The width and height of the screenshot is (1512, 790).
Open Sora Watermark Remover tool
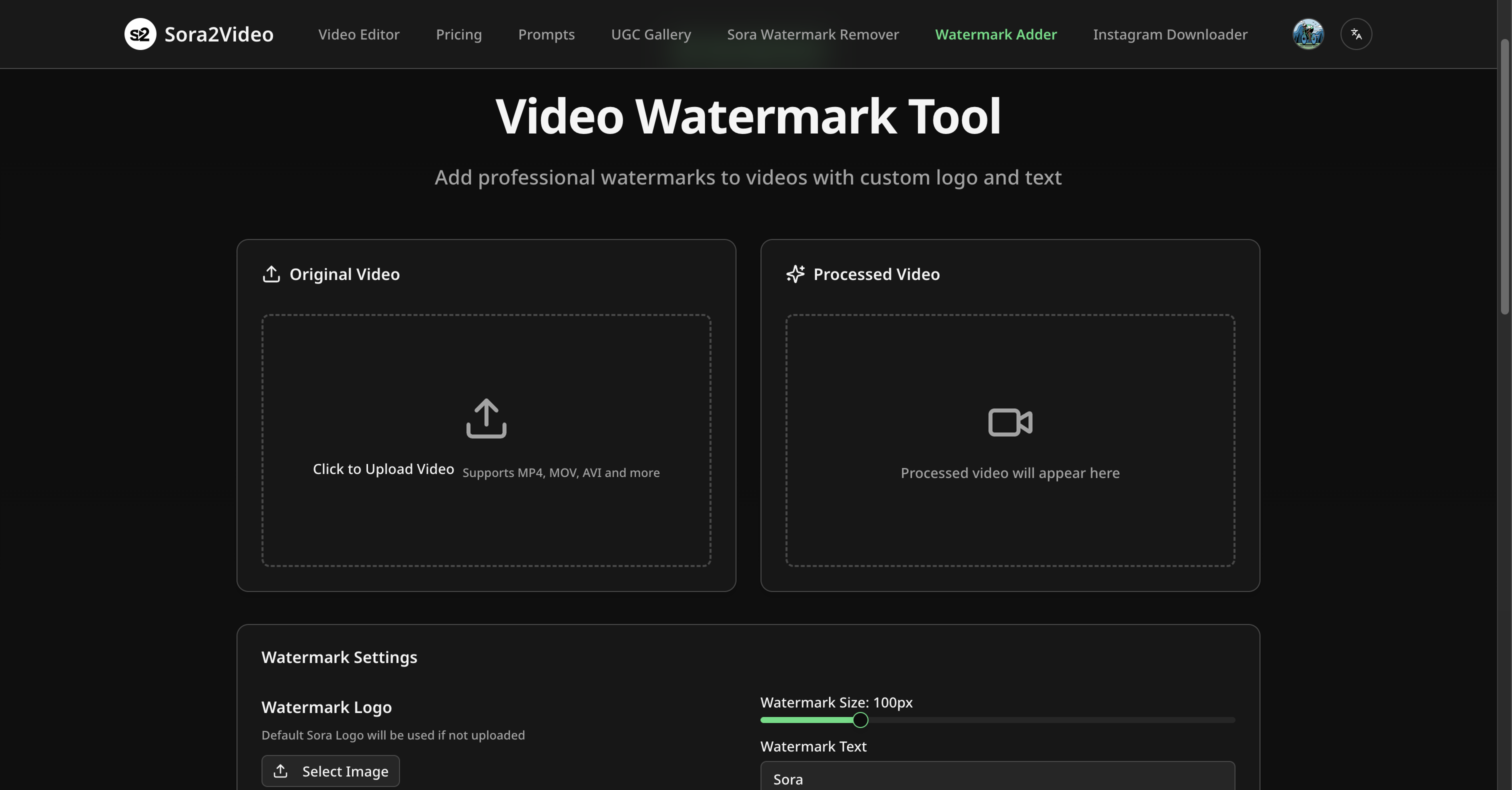812,34
